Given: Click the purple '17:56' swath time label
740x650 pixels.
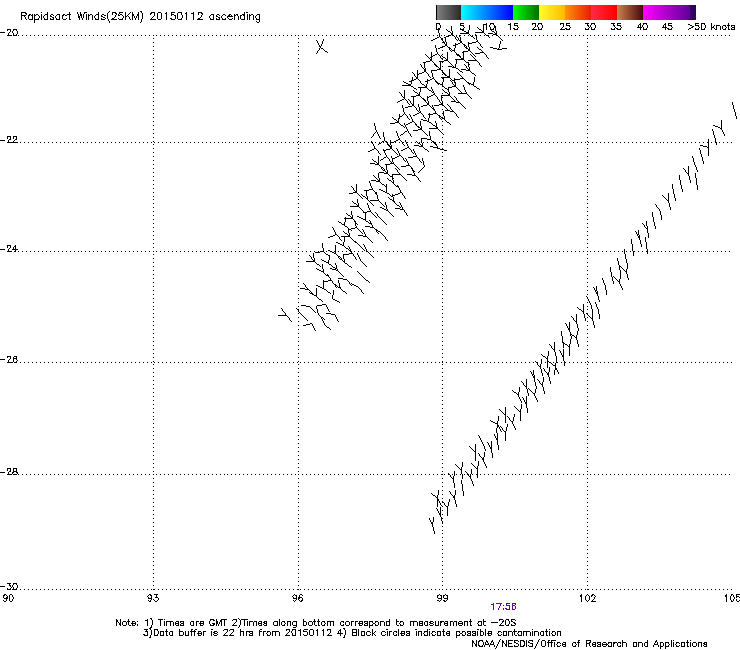Looking at the screenshot, I should pyautogui.click(x=503, y=607).
